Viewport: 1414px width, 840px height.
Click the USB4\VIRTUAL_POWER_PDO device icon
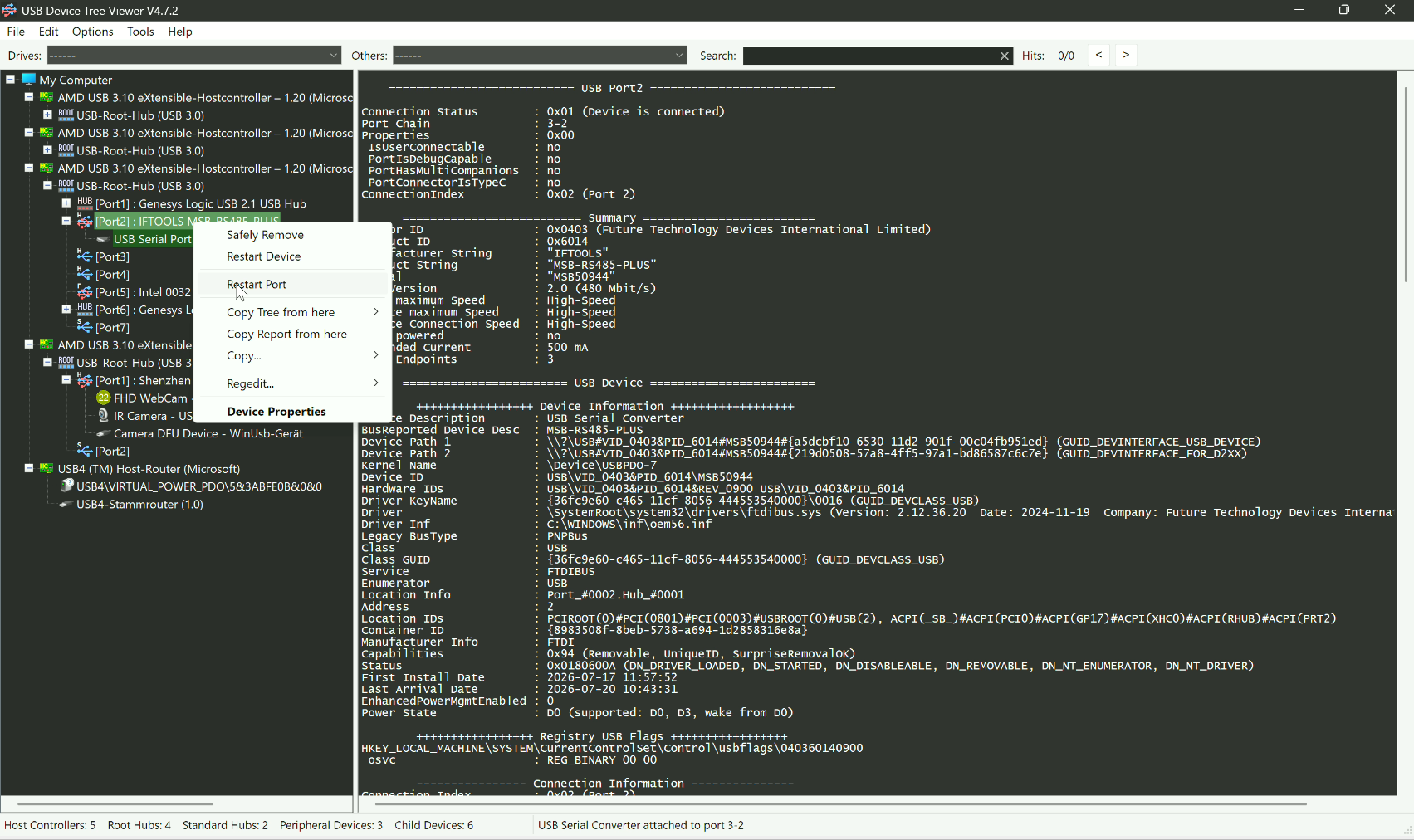point(66,486)
